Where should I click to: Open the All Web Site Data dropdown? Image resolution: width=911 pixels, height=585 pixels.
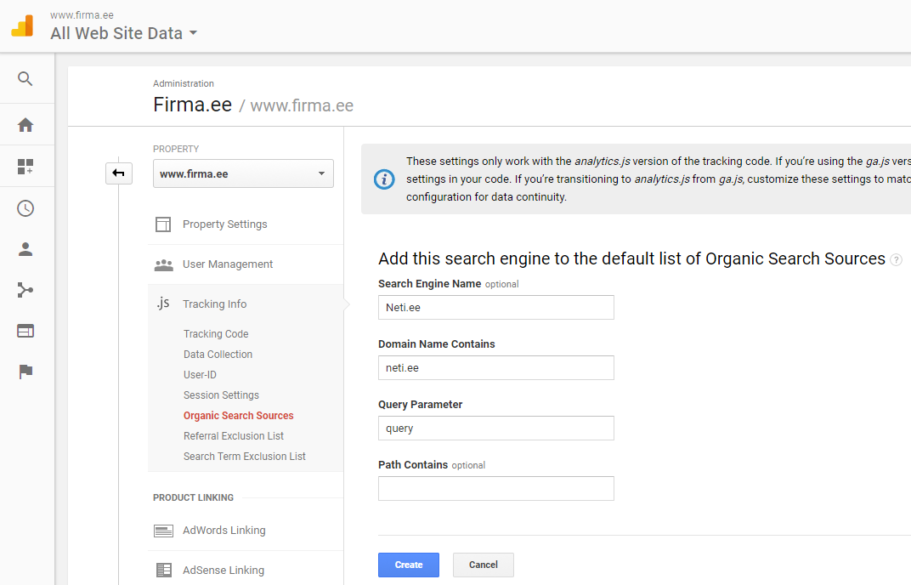click(124, 33)
